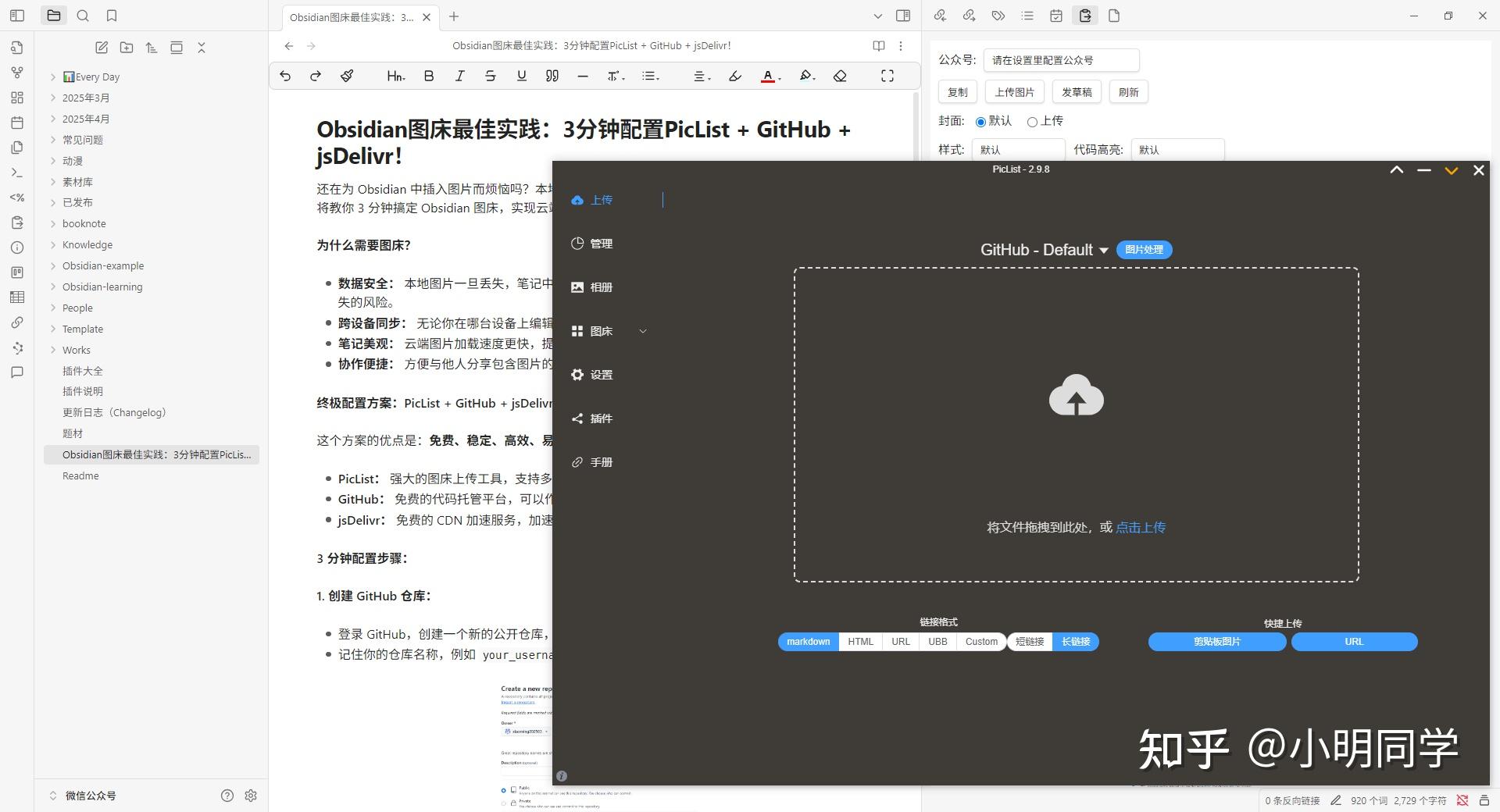The image size is (1500, 812).
Task: Open PicList 设置 settings panel
Action: coord(600,375)
